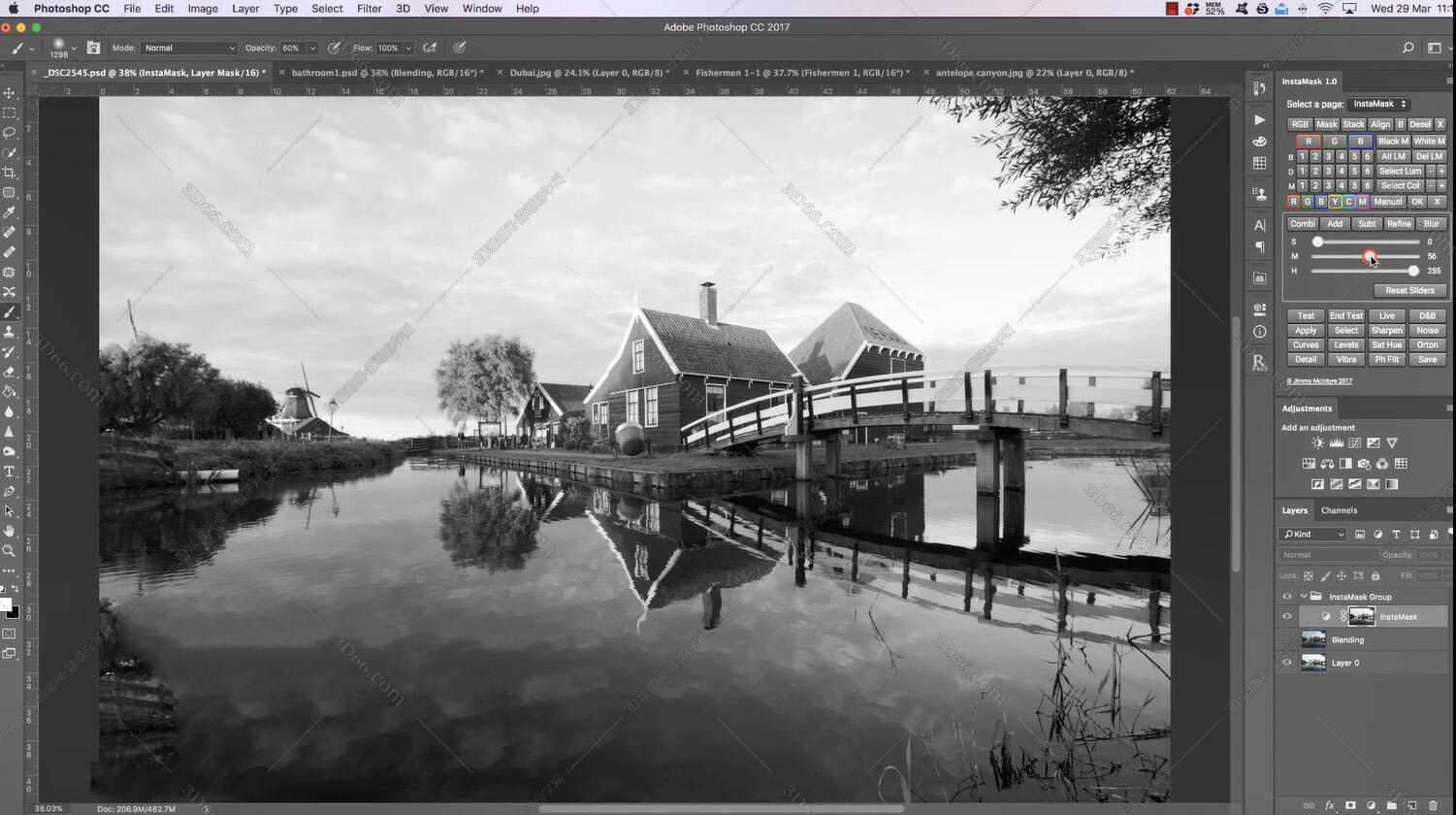Add a Brightness/Contrast adjustment
Screen dimensions: 1456x815
pos(1317,443)
